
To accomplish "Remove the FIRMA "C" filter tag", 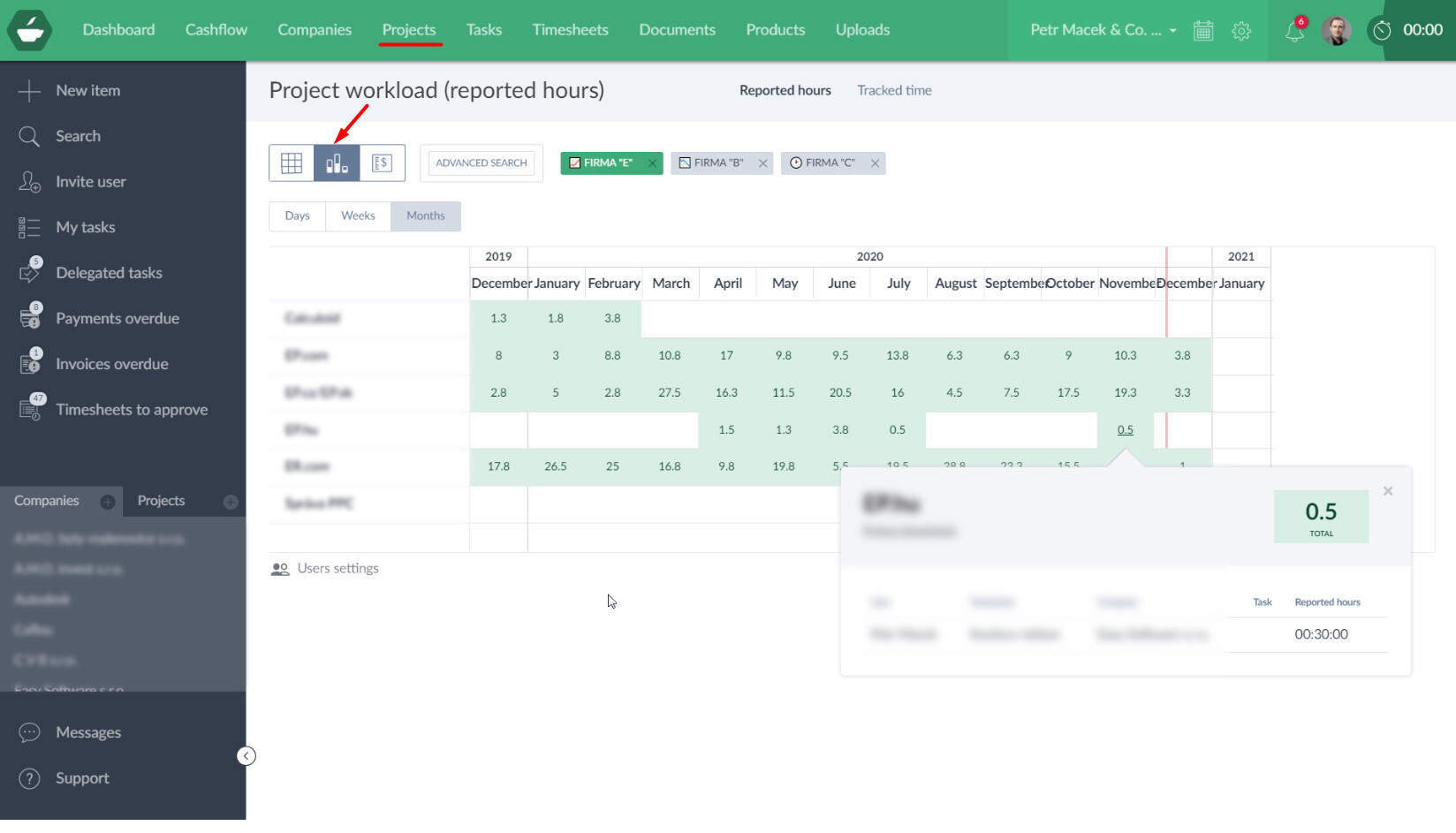I will pyautogui.click(x=875, y=163).
